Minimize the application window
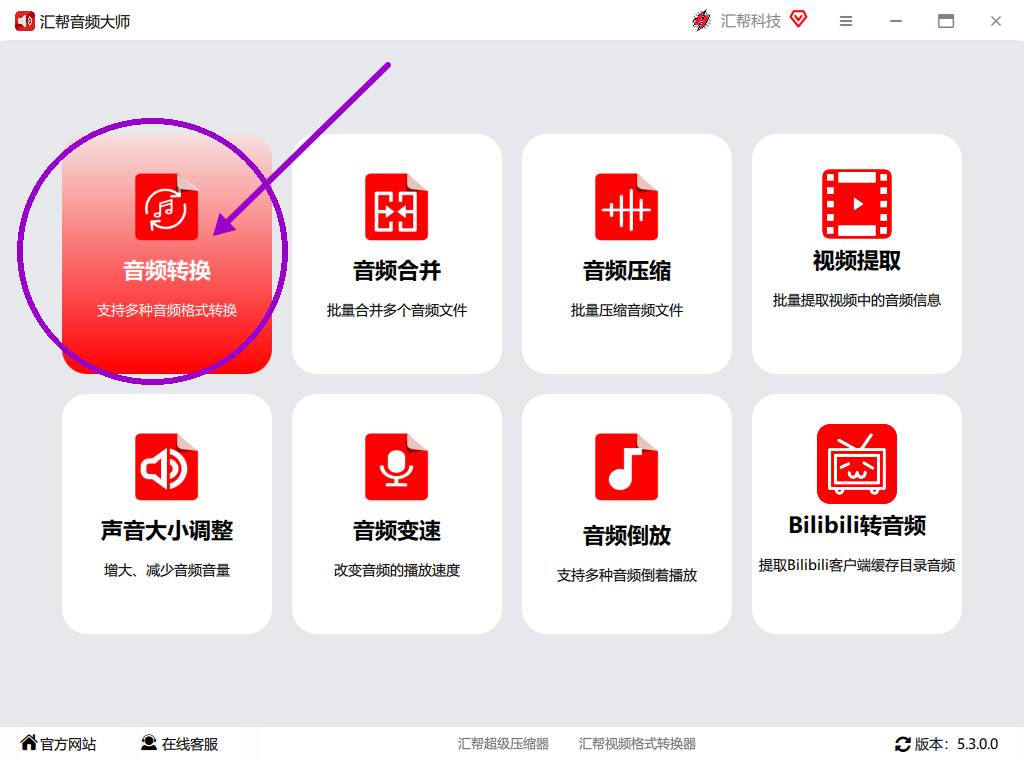Screen dimensions: 1024x760 [x=896, y=22]
